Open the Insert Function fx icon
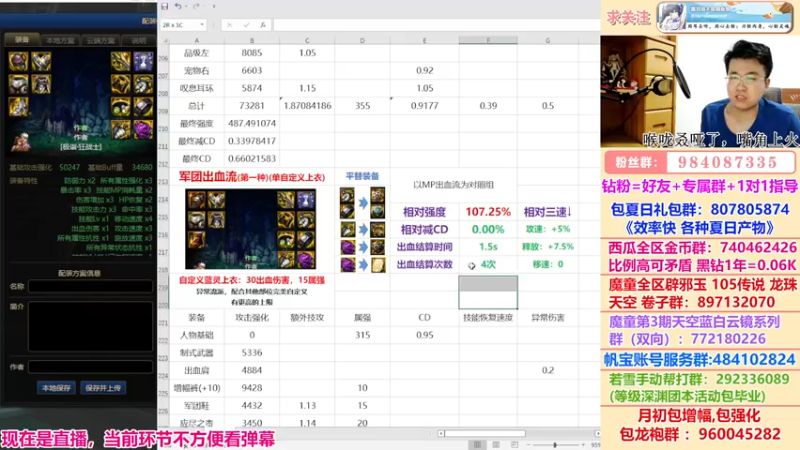This screenshot has height=450, width=800. pyautogui.click(x=263, y=24)
